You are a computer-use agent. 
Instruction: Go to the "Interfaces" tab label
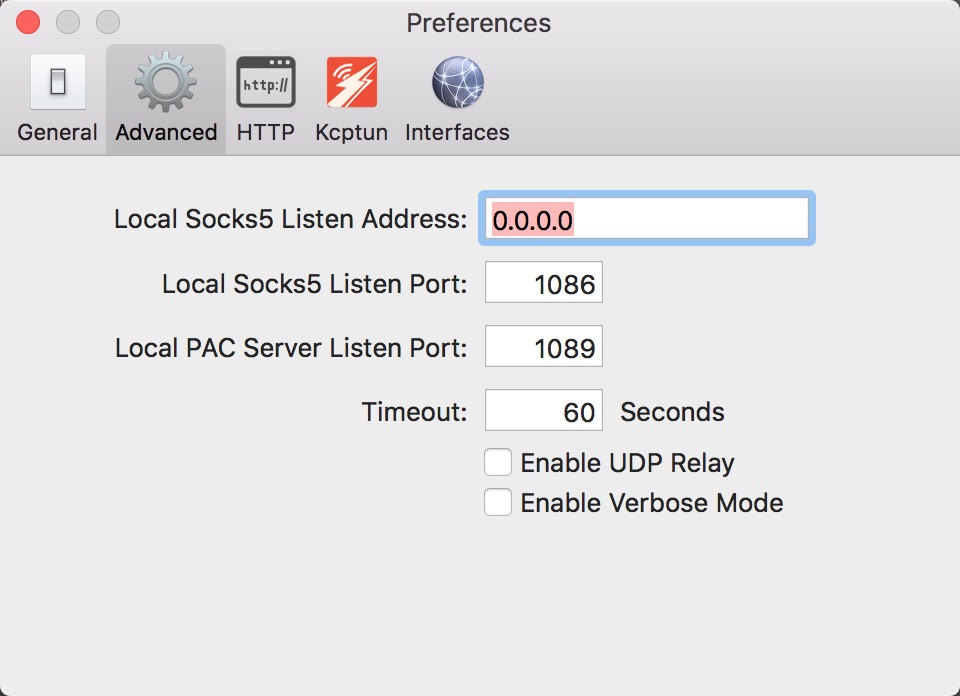point(457,132)
